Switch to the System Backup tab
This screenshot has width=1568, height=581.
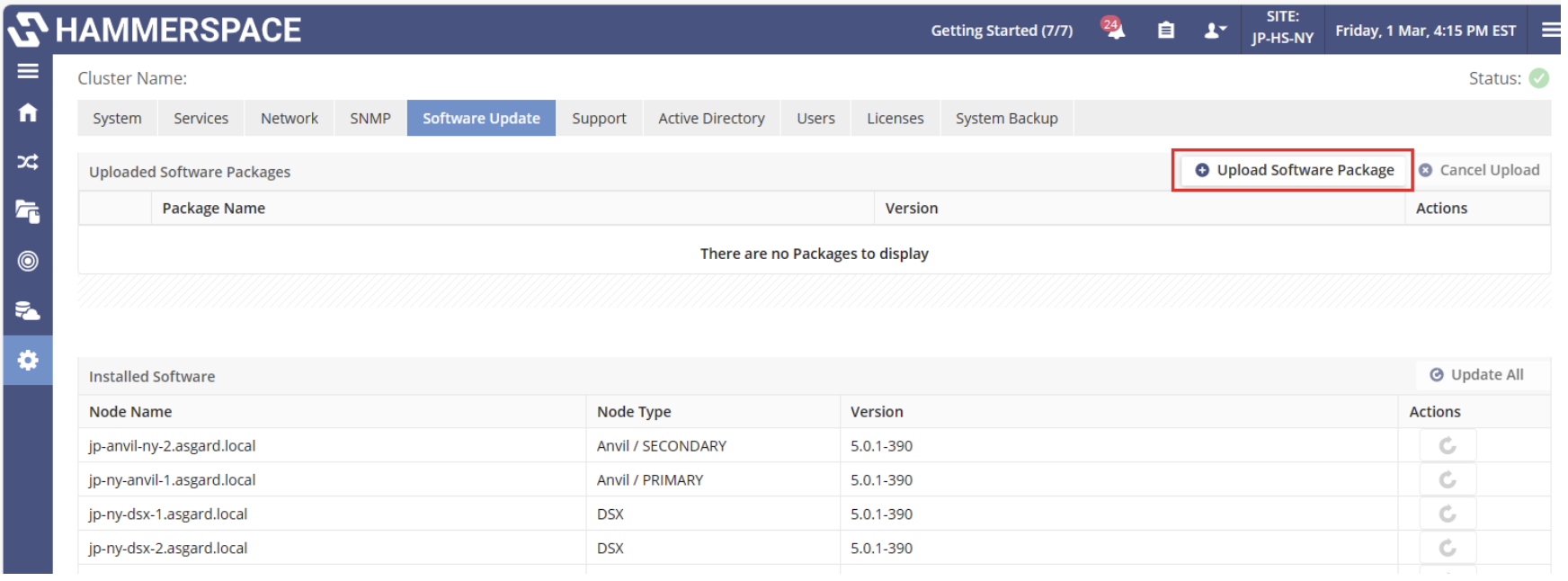coord(1006,118)
